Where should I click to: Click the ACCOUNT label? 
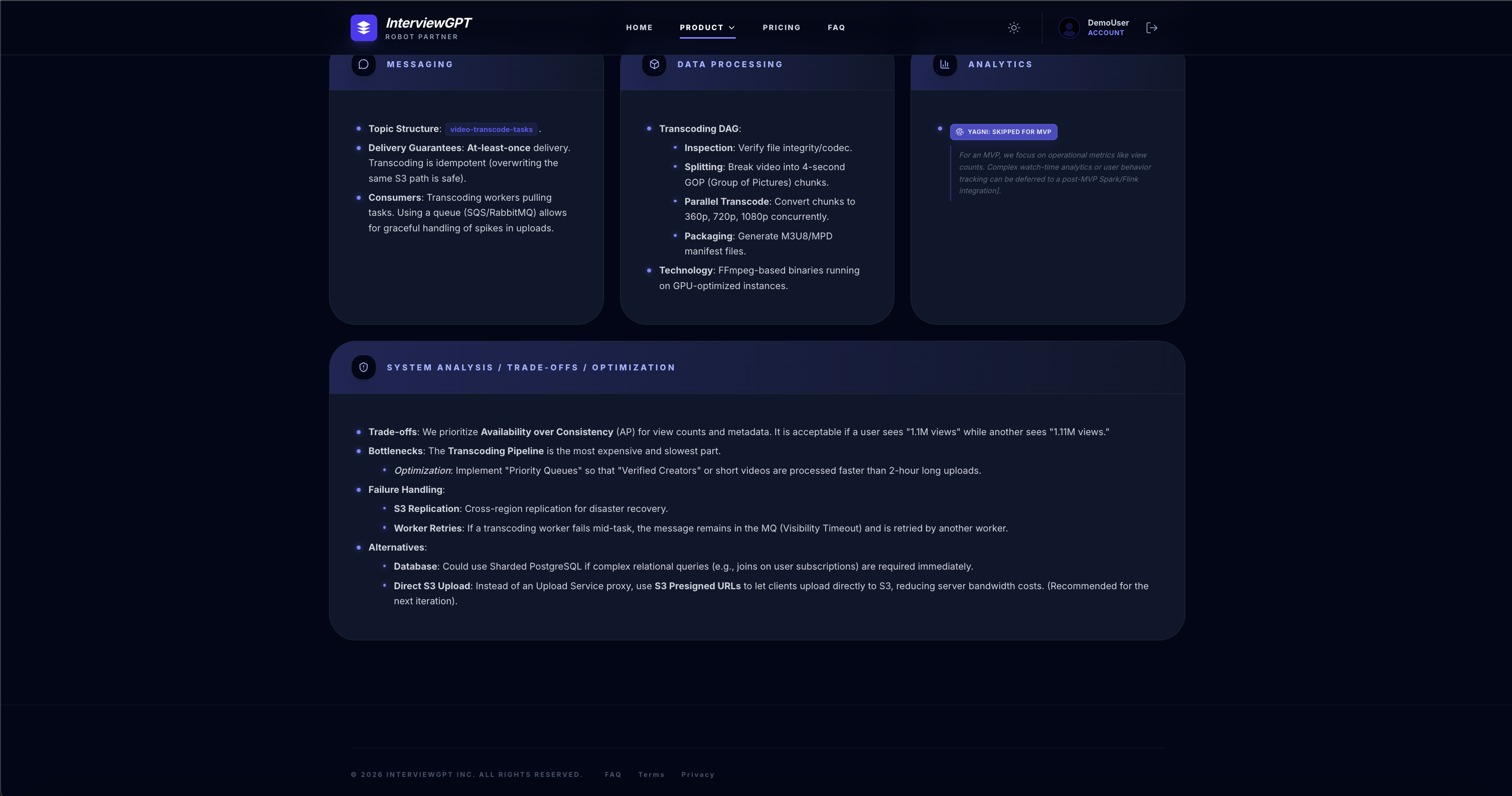click(x=1107, y=33)
